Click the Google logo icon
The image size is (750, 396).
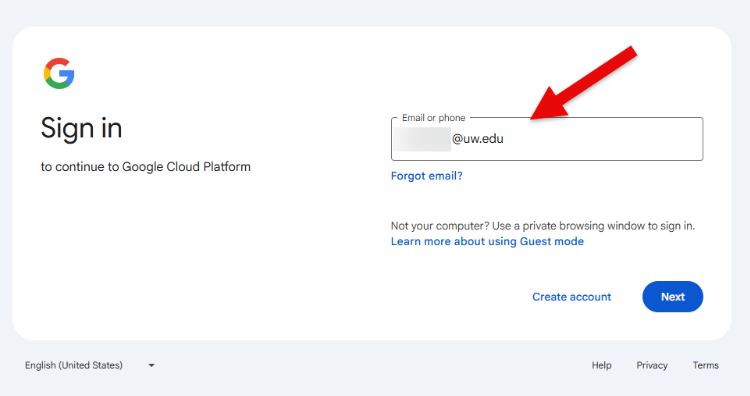tap(59, 73)
